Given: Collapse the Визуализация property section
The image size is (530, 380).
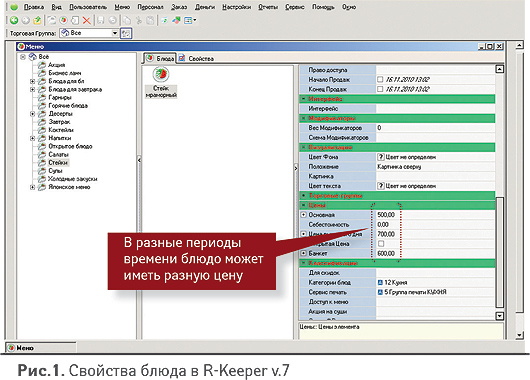Looking at the screenshot, I should pos(304,147).
